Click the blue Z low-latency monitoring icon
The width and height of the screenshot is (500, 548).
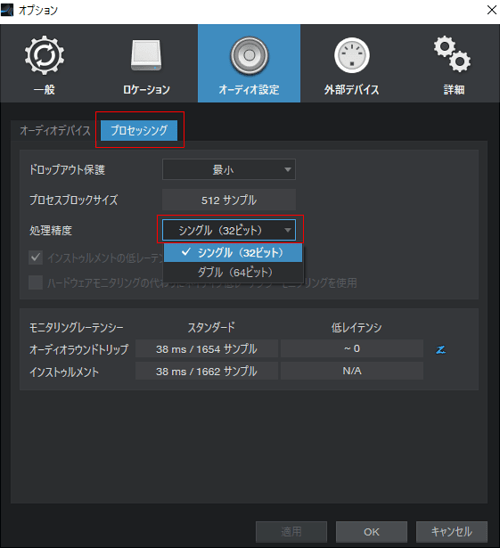point(441,349)
